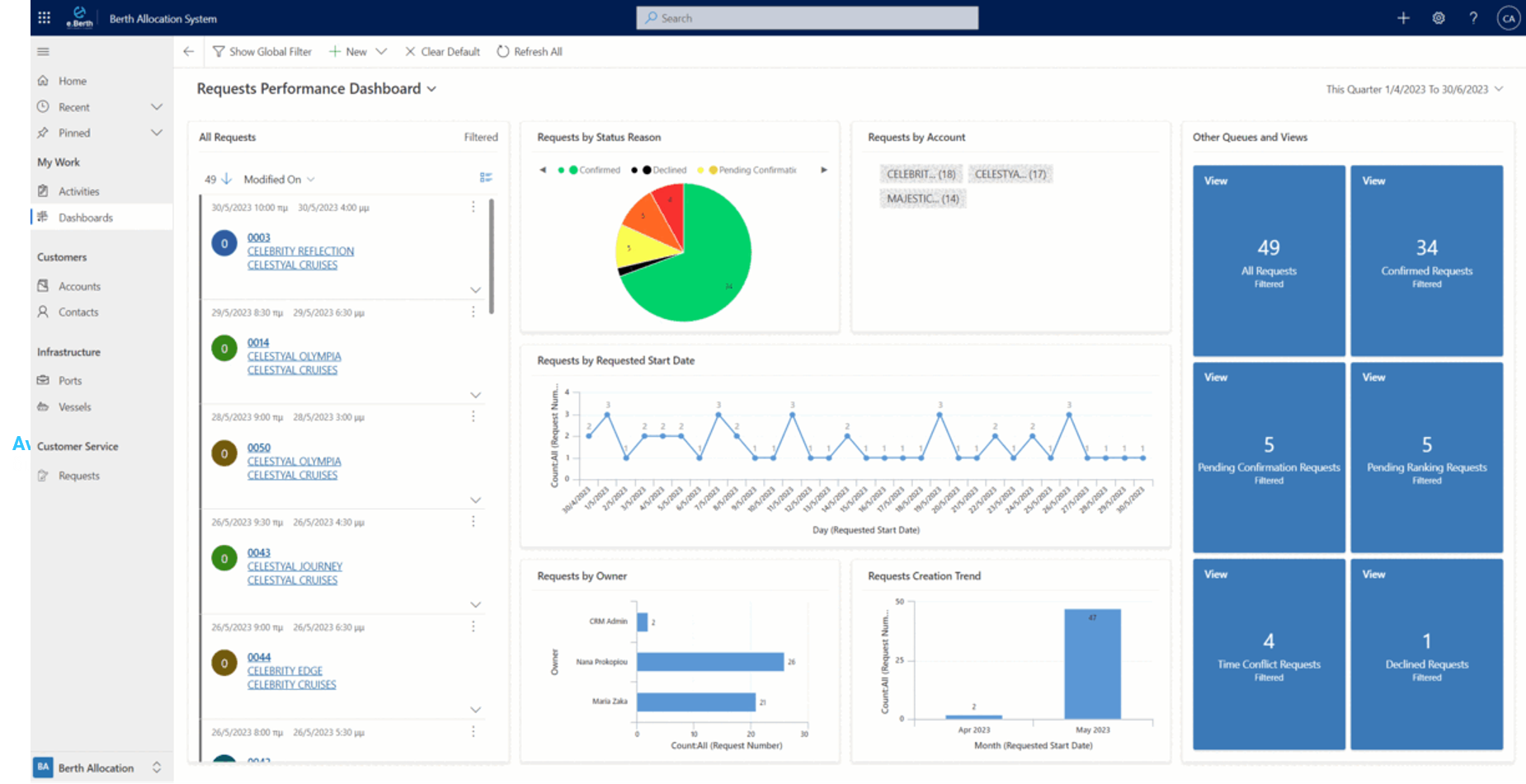Expand the request 0003 card chevron
This screenshot has height=784, width=1526.
click(x=475, y=289)
